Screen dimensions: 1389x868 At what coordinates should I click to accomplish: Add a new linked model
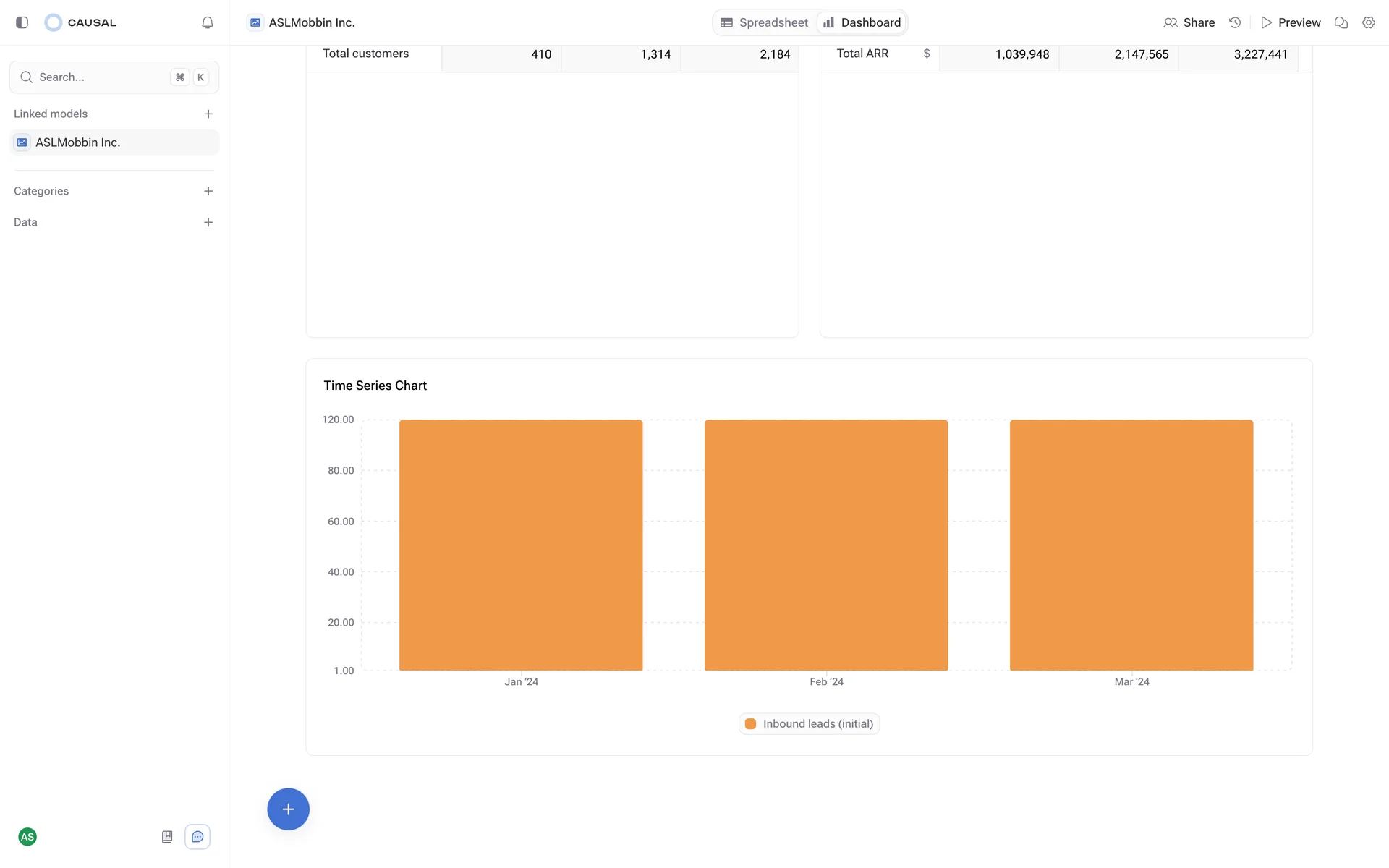click(x=208, y=114)
